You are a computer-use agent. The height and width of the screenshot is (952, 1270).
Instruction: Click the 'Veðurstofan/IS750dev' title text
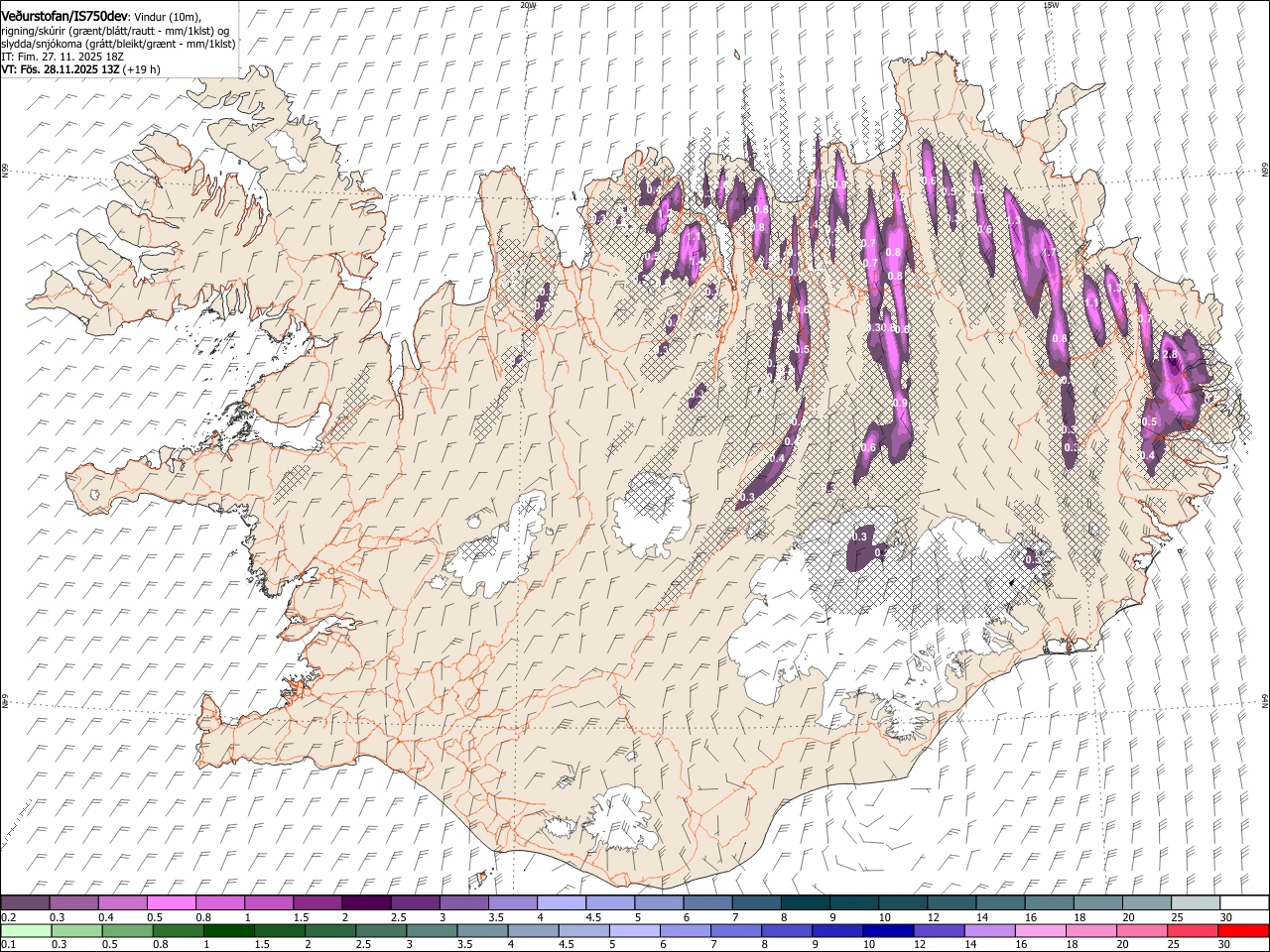pyautogui.click(x=64, y=16)
